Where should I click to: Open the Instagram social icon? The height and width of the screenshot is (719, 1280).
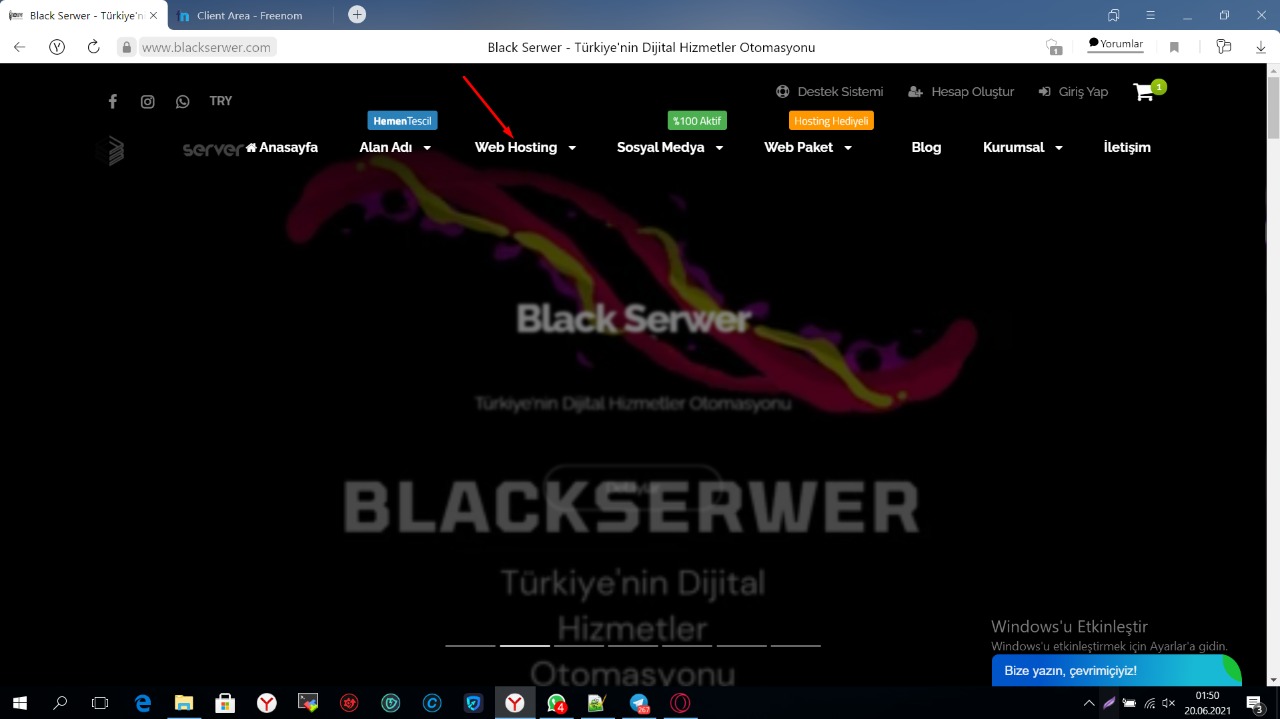[147, 101]
